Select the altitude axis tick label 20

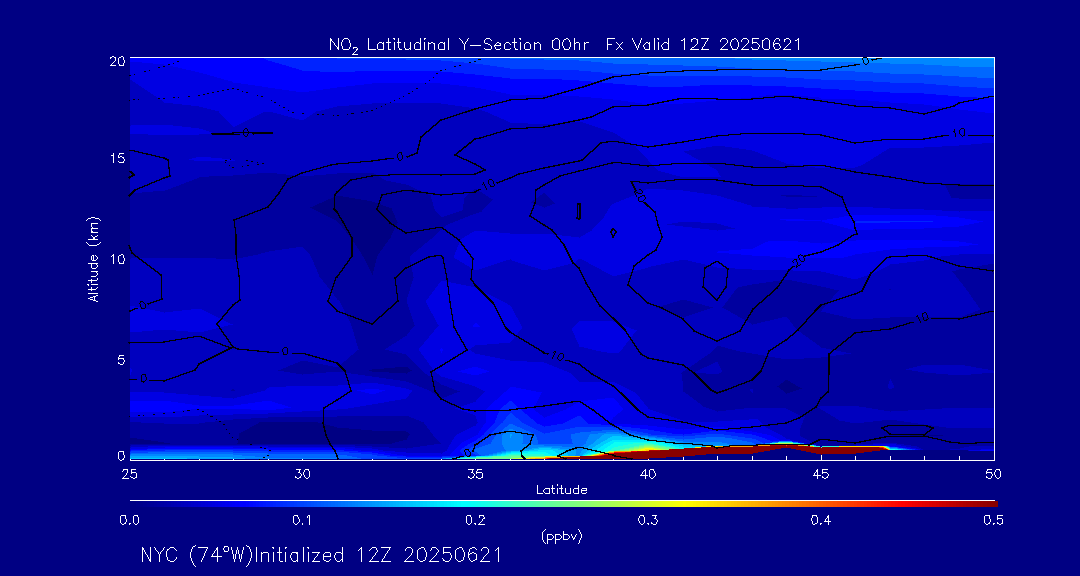[116, 60]
